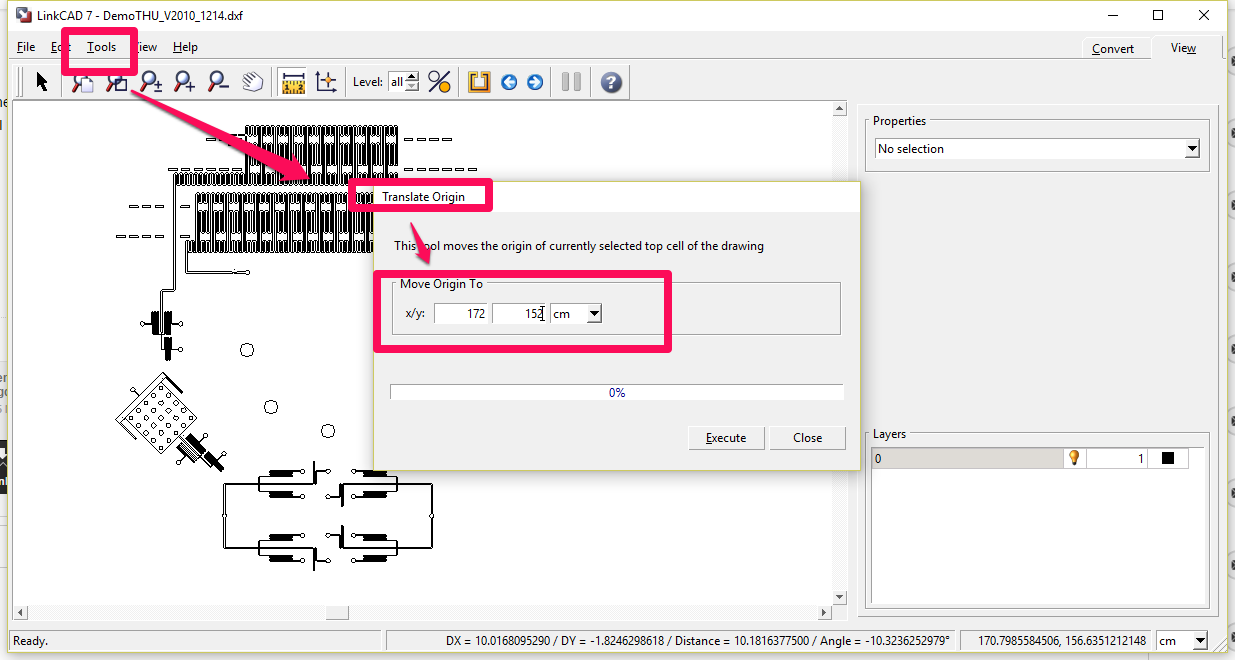This screenshot has height=660, width=1235.
Task: Click the black color swatch for layer 0
Action: click(1167, 458)
